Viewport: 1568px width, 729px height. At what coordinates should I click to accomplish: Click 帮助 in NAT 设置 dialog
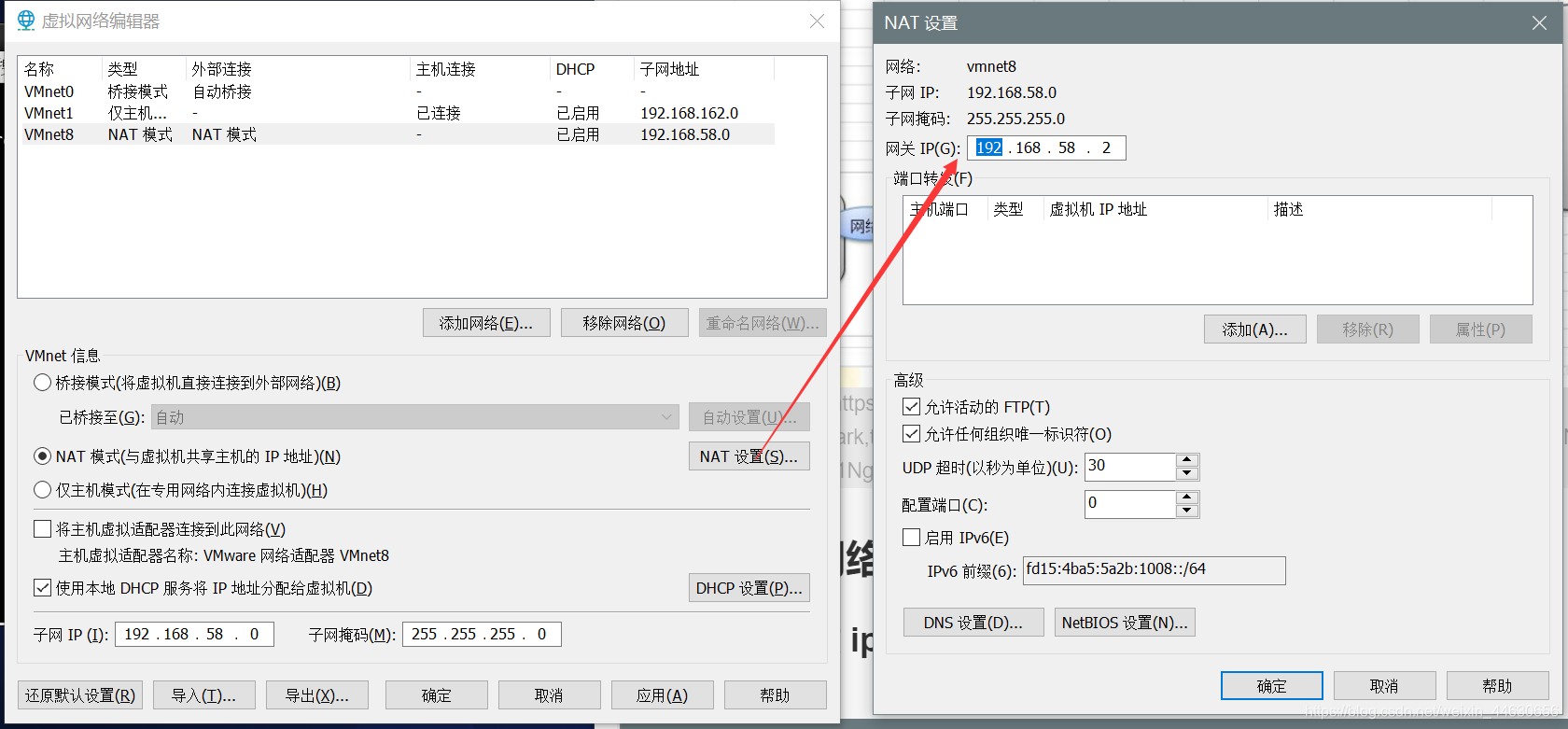point(1498,686)
